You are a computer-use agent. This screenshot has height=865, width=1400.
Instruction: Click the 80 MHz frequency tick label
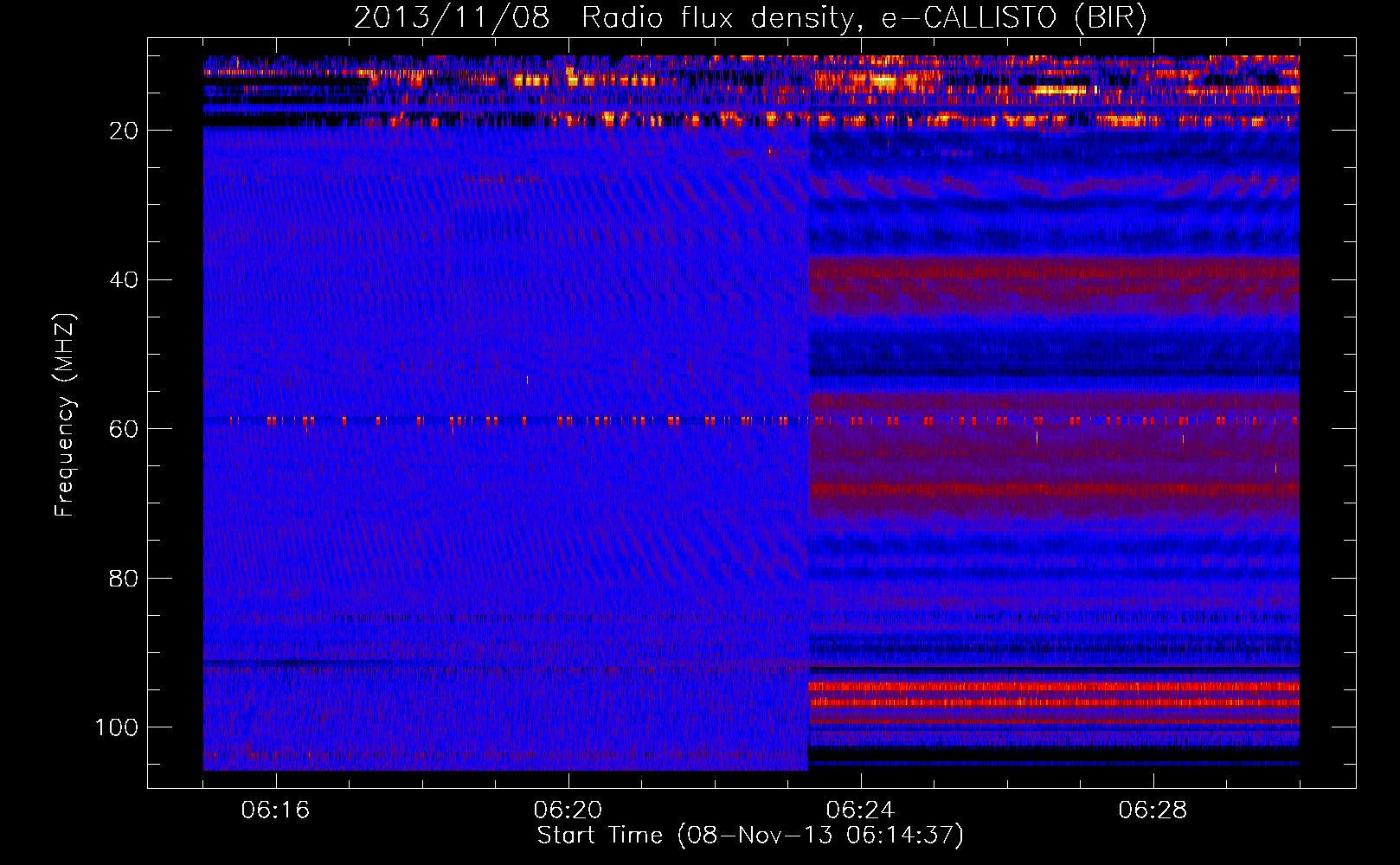tap(124, 579)
